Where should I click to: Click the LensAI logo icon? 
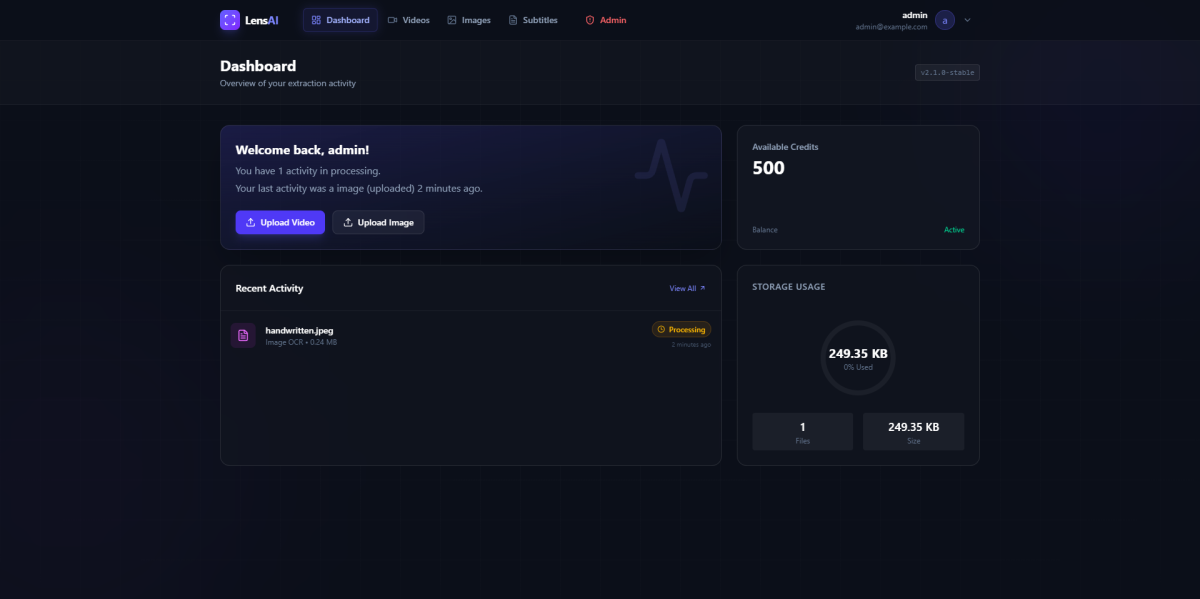click(x=230, y=20)
